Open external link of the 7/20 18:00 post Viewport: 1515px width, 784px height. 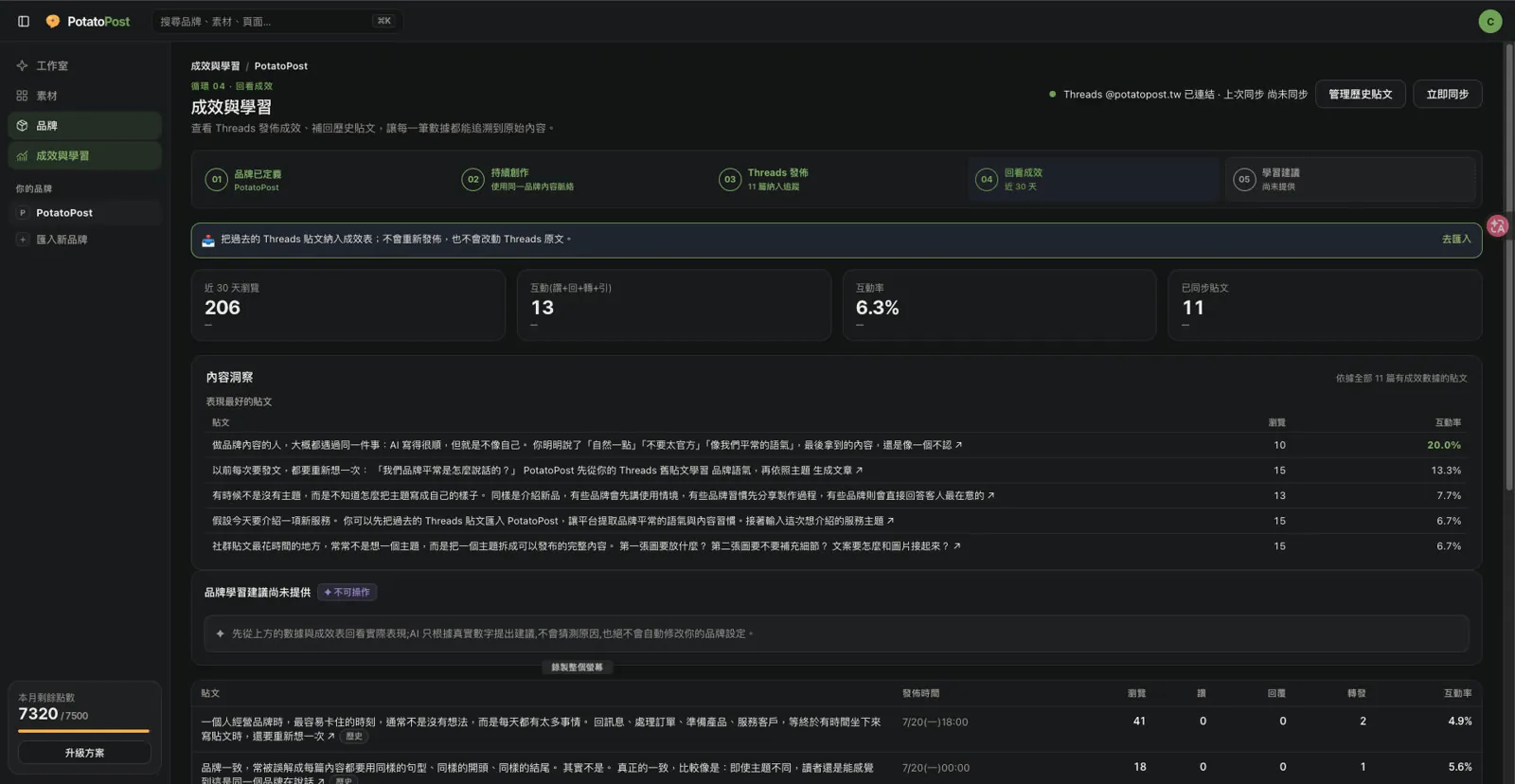[330, 736]
